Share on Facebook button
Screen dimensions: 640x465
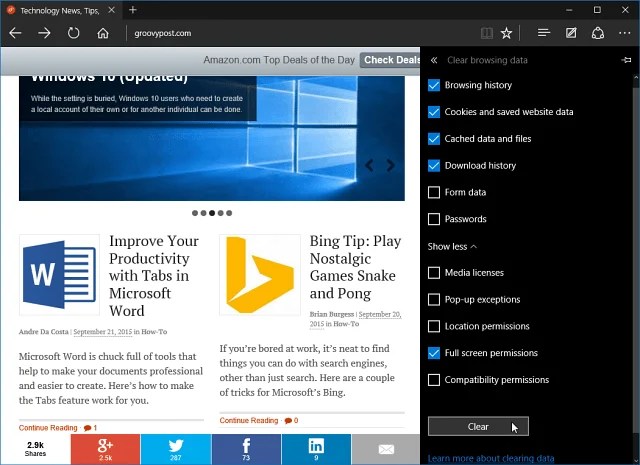click(x=246, y=449)
